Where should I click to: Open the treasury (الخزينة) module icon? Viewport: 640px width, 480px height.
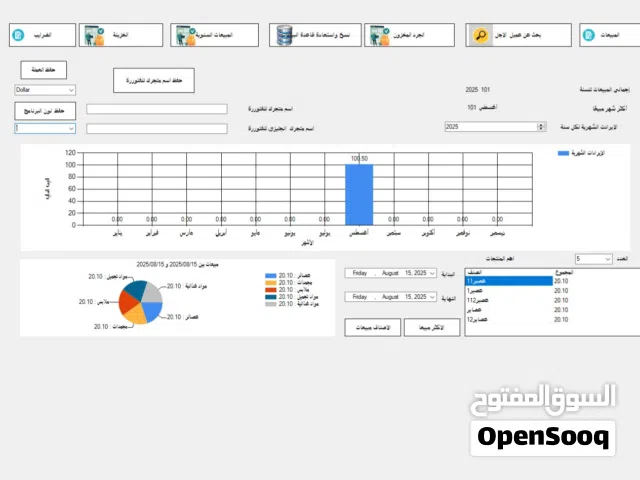94,35
